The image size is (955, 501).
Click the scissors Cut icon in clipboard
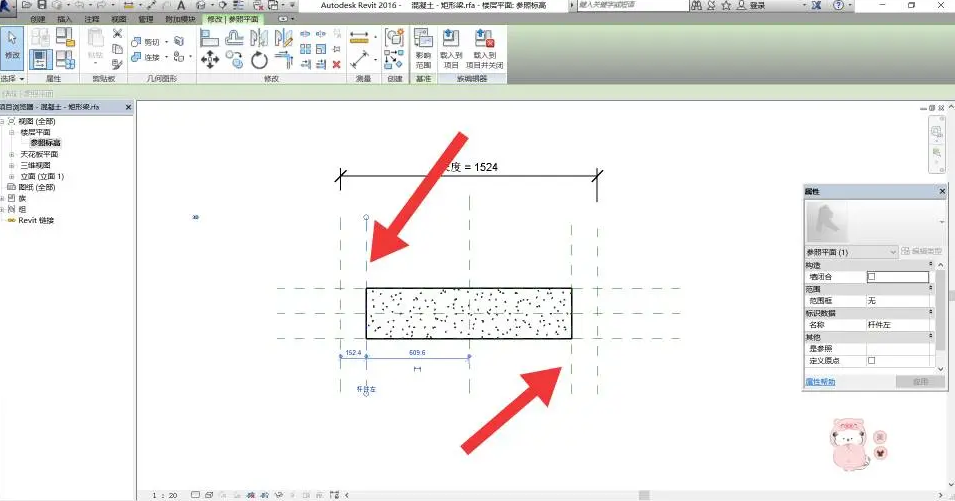(118, 34)
